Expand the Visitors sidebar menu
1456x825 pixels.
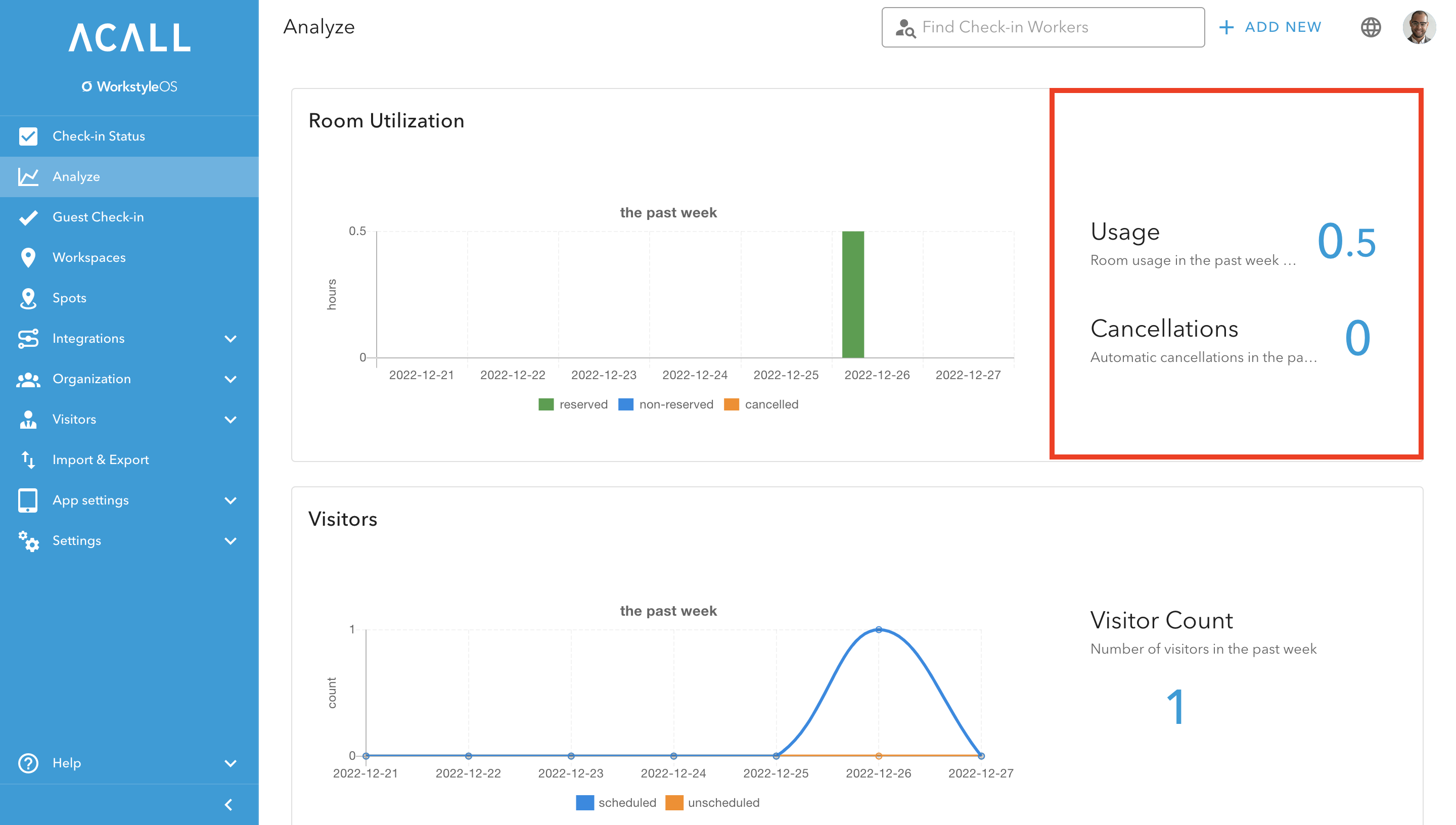(74, 419)
